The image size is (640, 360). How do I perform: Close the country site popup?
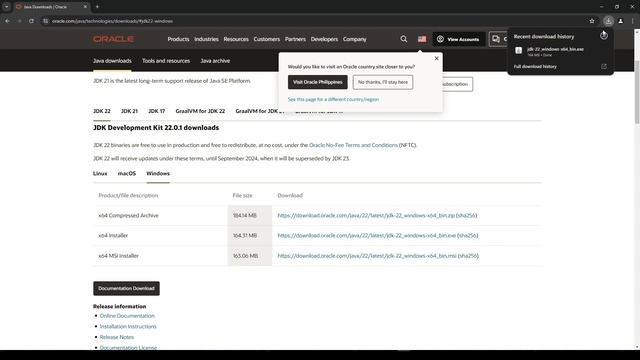(x=436, y=58)
